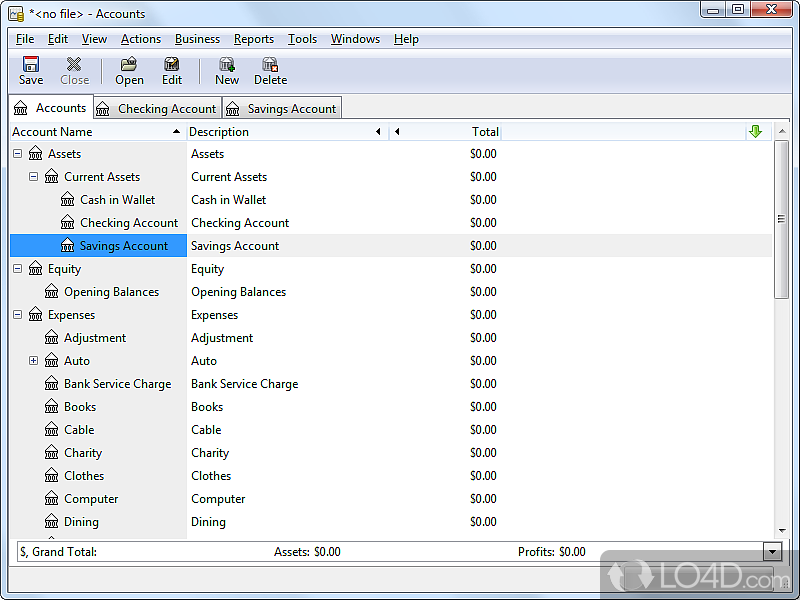Open the Business menu

(x=197, y=39)
